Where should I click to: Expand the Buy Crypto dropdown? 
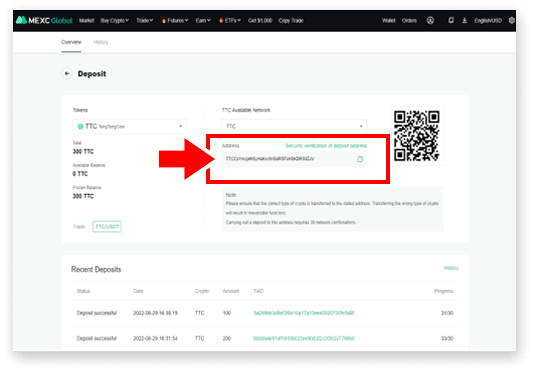[115, 21]
